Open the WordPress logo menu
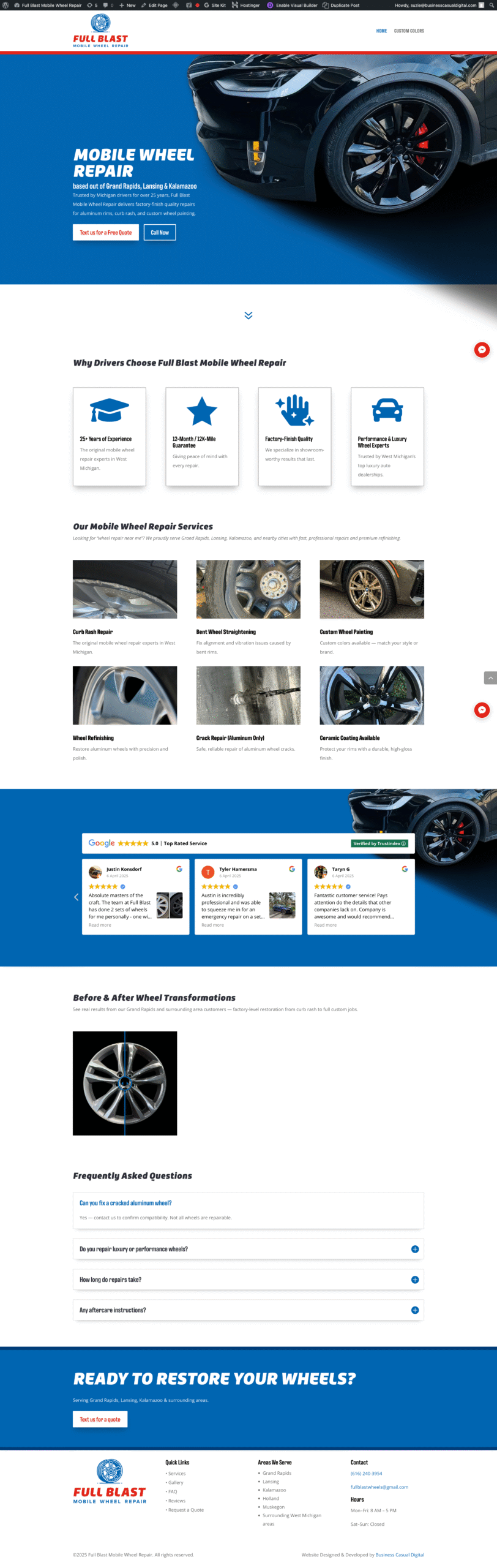The image size is (497, 1568). (6, 5)
